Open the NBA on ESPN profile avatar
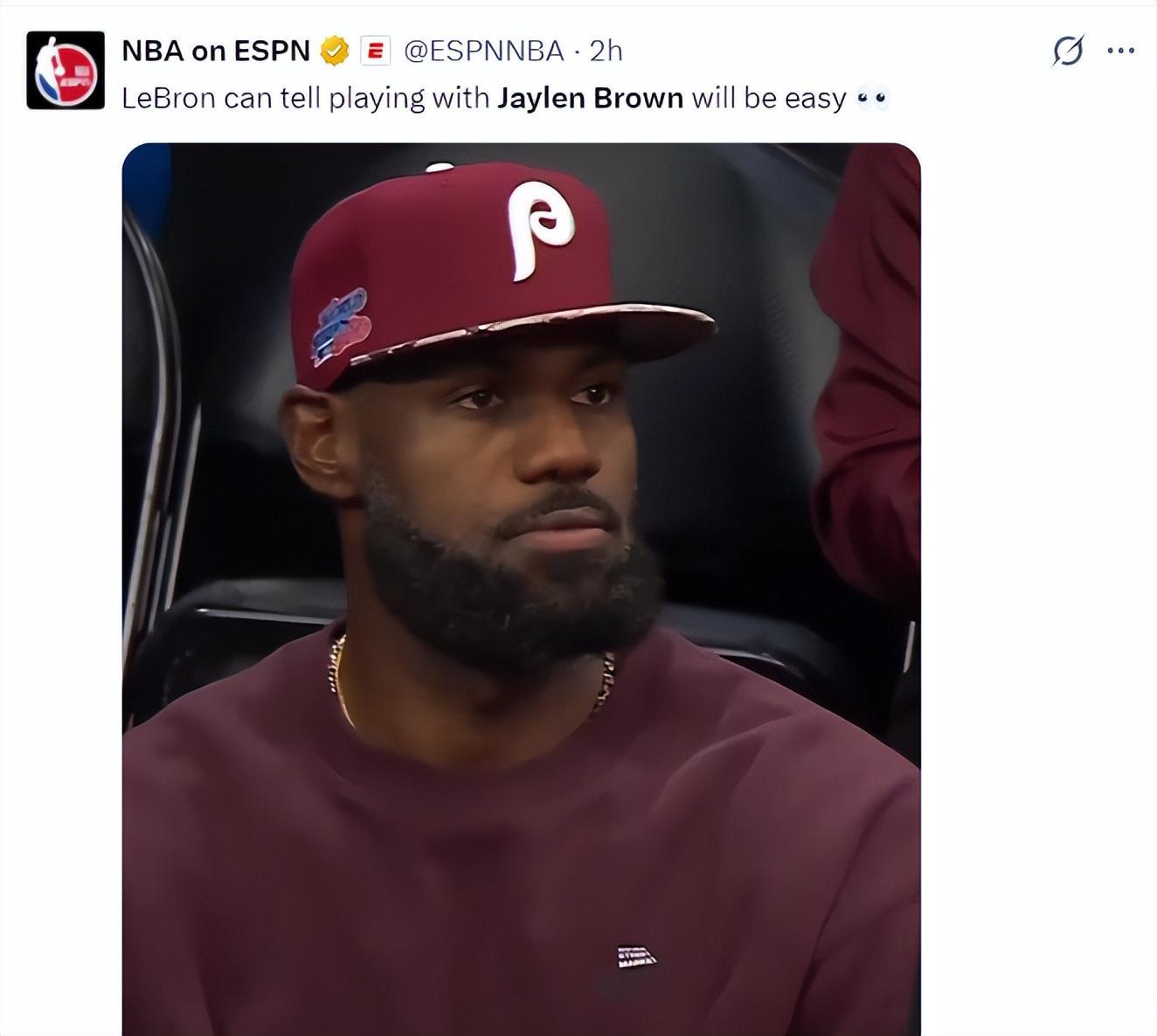This screenshot has width=1157, height=1036. [66, 70]
